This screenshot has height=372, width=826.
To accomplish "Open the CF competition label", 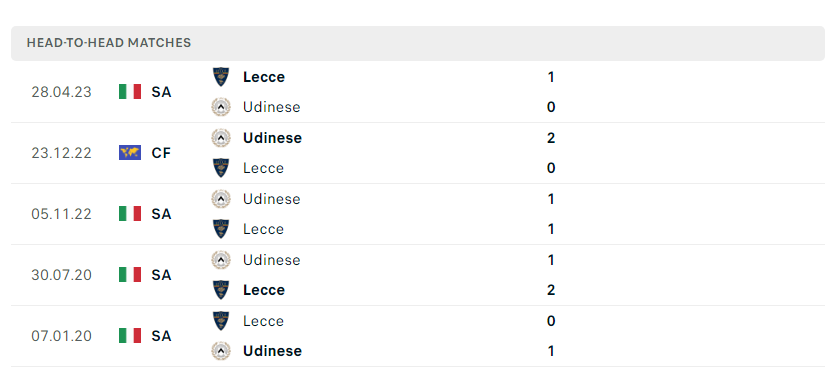I will pos(161,153).
